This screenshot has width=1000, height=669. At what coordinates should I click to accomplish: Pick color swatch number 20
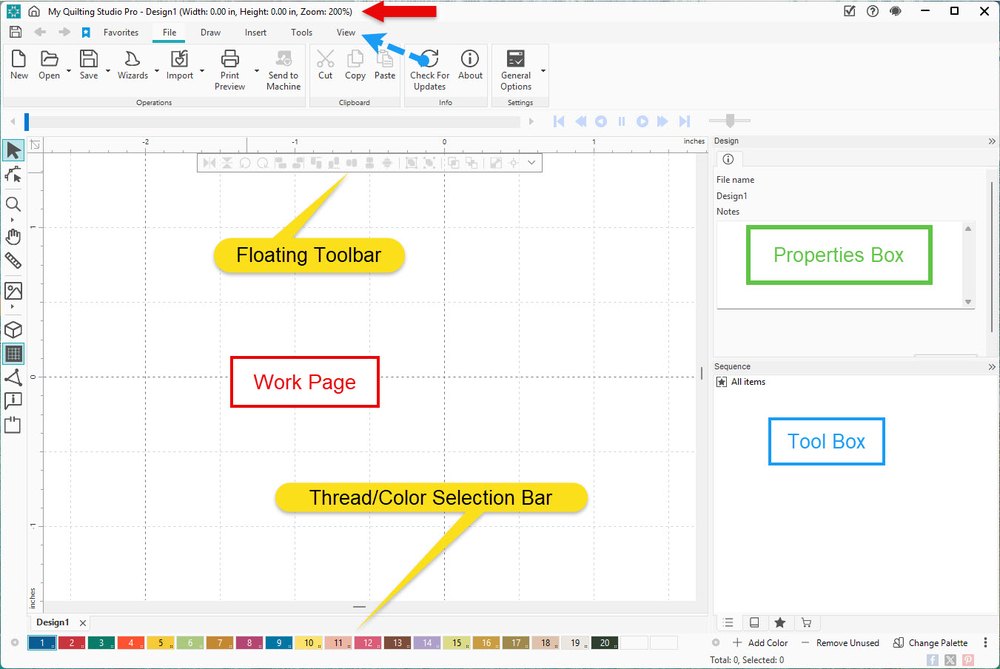605,643
